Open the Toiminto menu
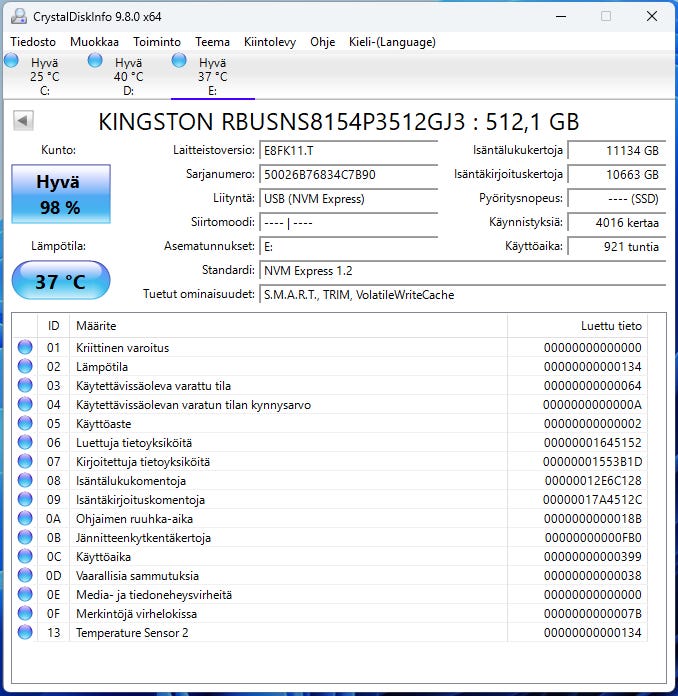 click(x=157, y=42)
